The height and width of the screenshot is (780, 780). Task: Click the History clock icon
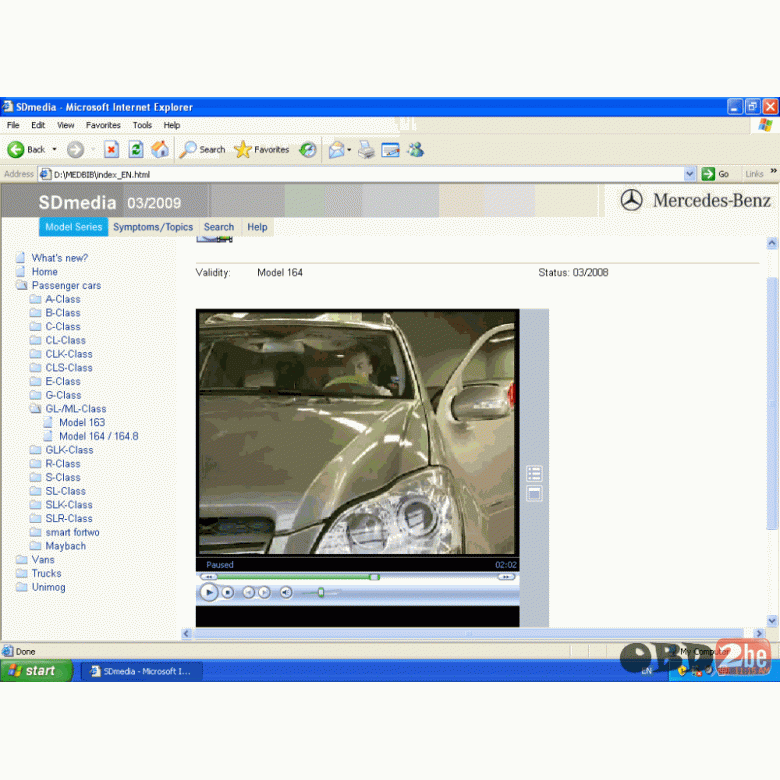[x=308, y=149]
